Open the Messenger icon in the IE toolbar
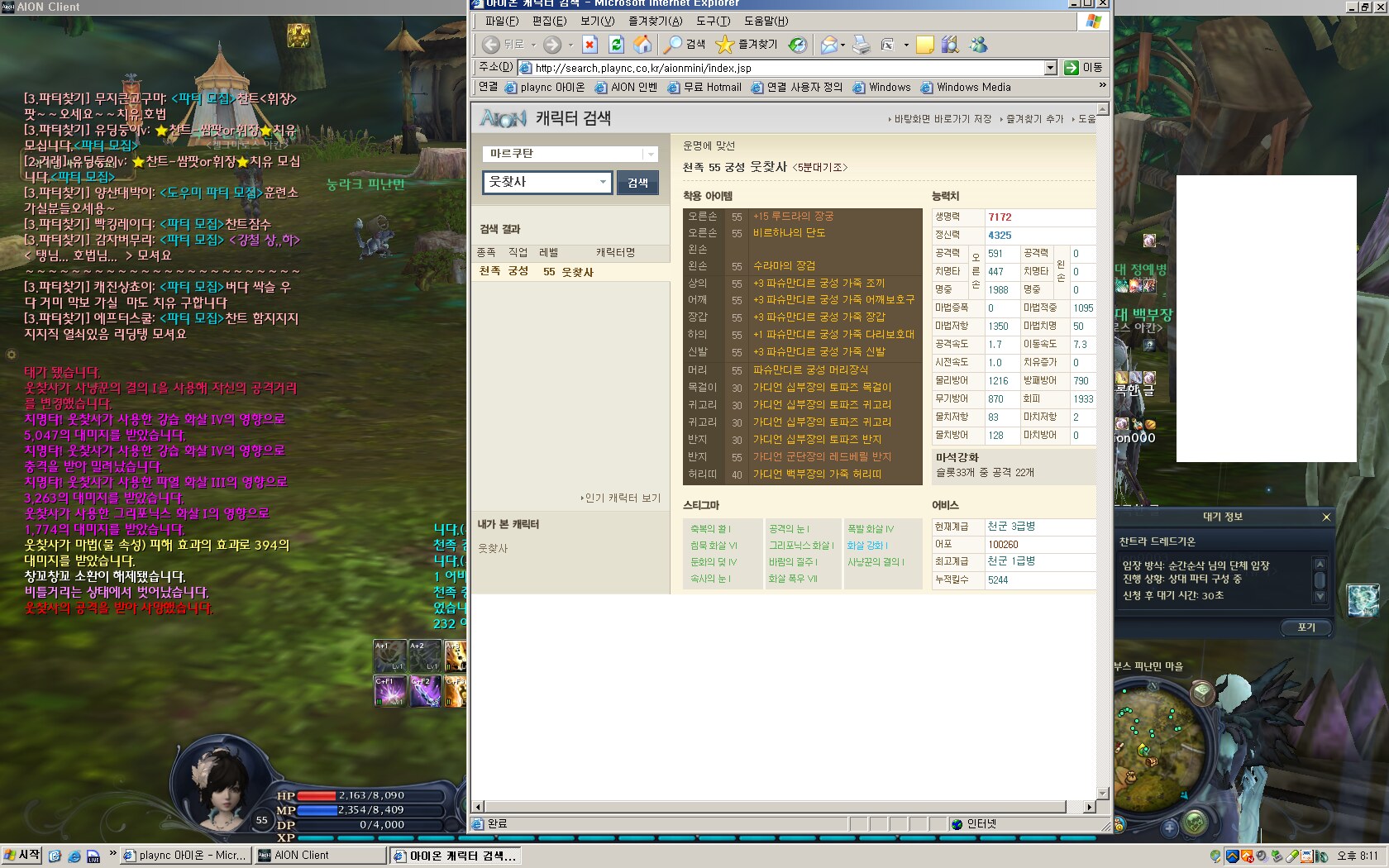 click(978, 45)
